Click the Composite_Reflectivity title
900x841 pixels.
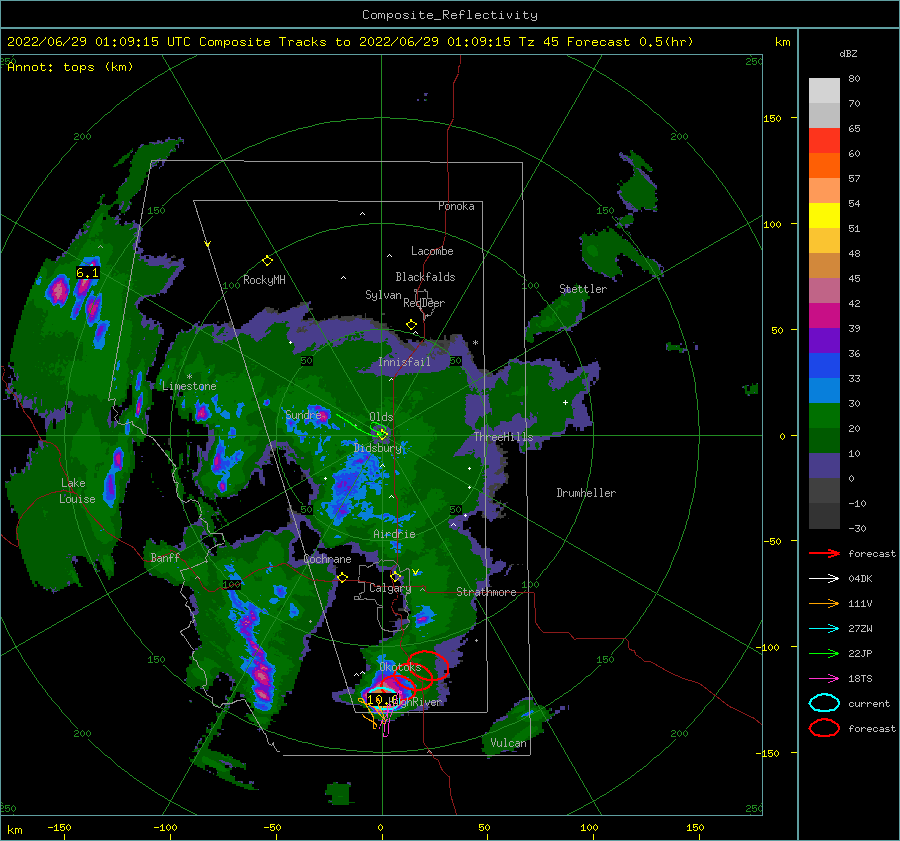point(450,15)
